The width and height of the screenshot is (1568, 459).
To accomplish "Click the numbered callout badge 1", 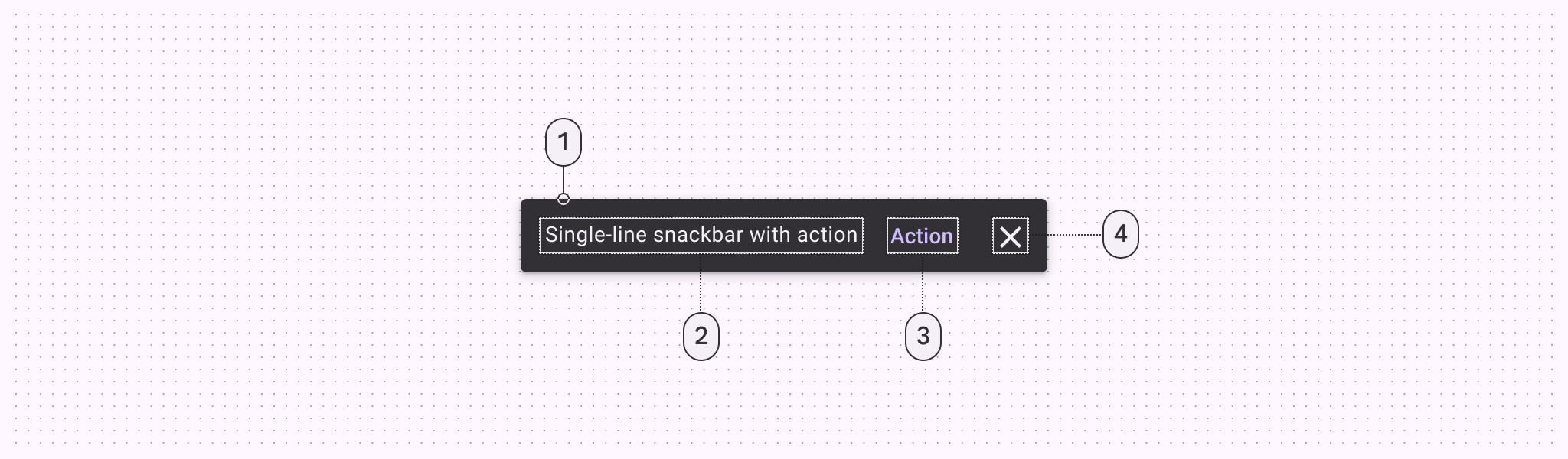I will click(x=563, y=142).
